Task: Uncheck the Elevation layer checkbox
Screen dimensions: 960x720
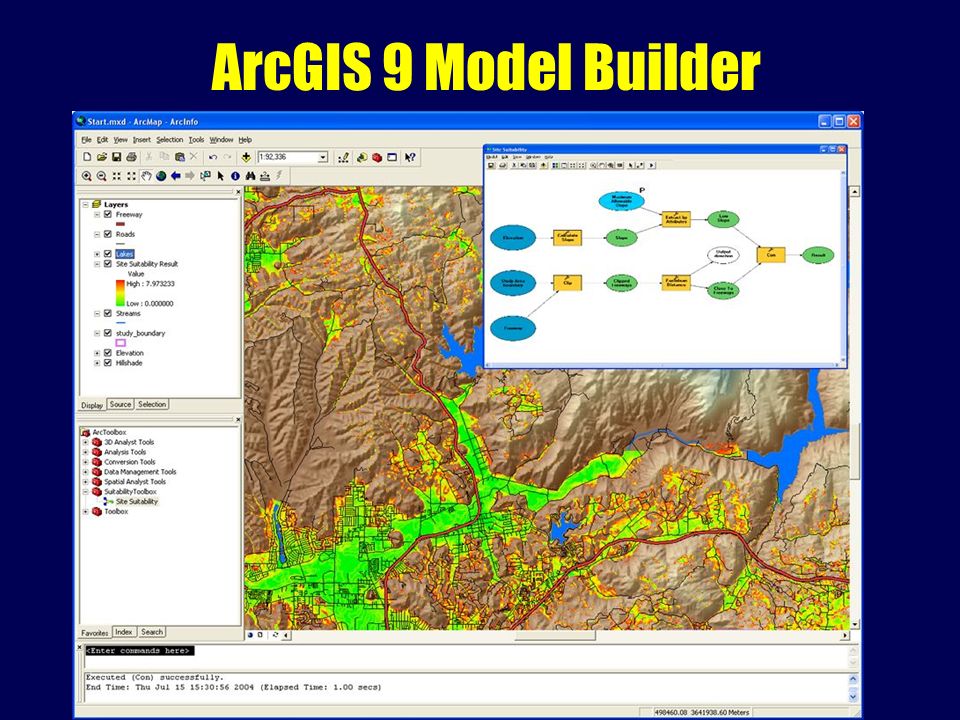Action: (x=108, y=353)
